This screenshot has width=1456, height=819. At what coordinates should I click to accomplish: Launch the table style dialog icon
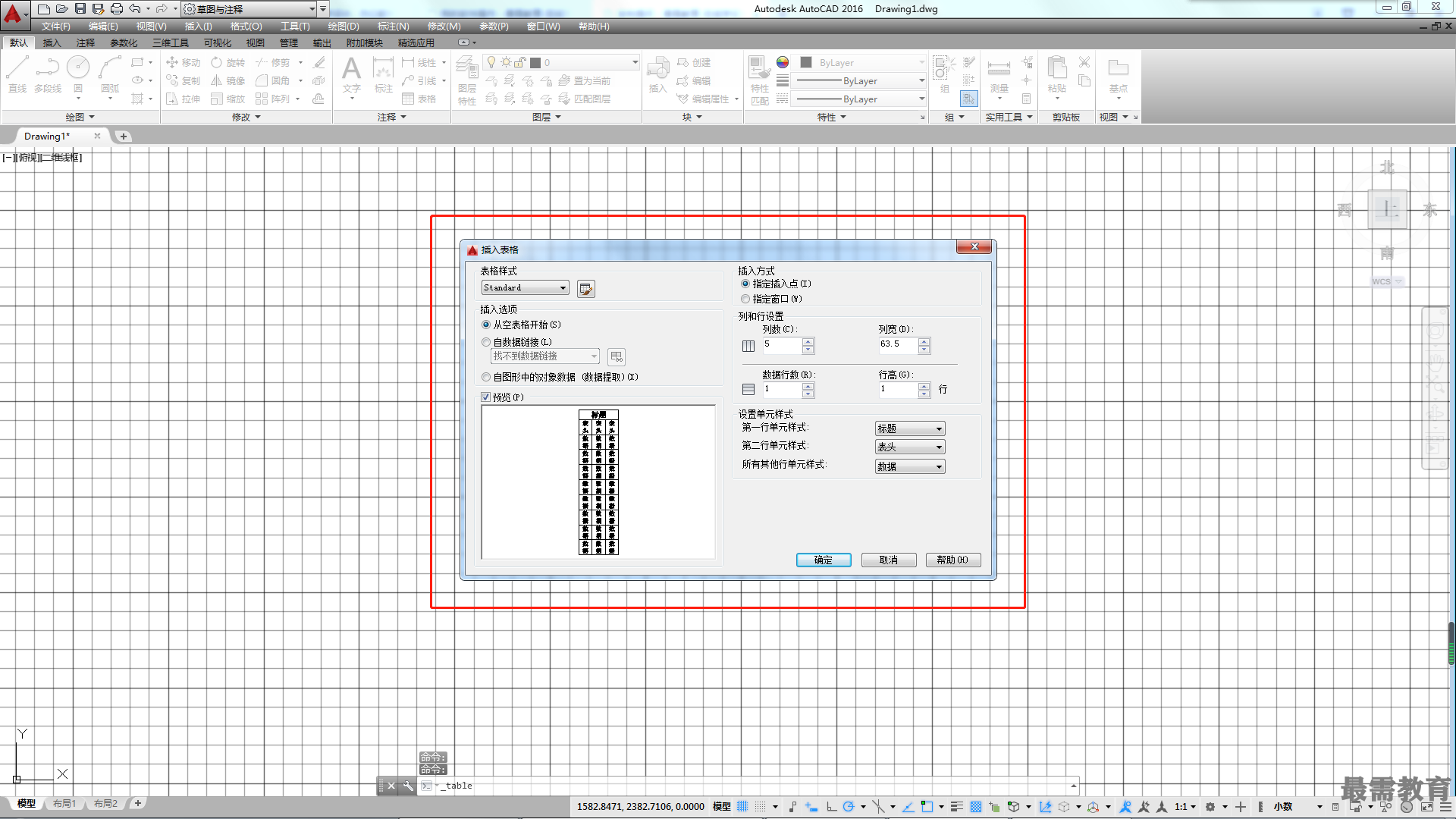585,289
